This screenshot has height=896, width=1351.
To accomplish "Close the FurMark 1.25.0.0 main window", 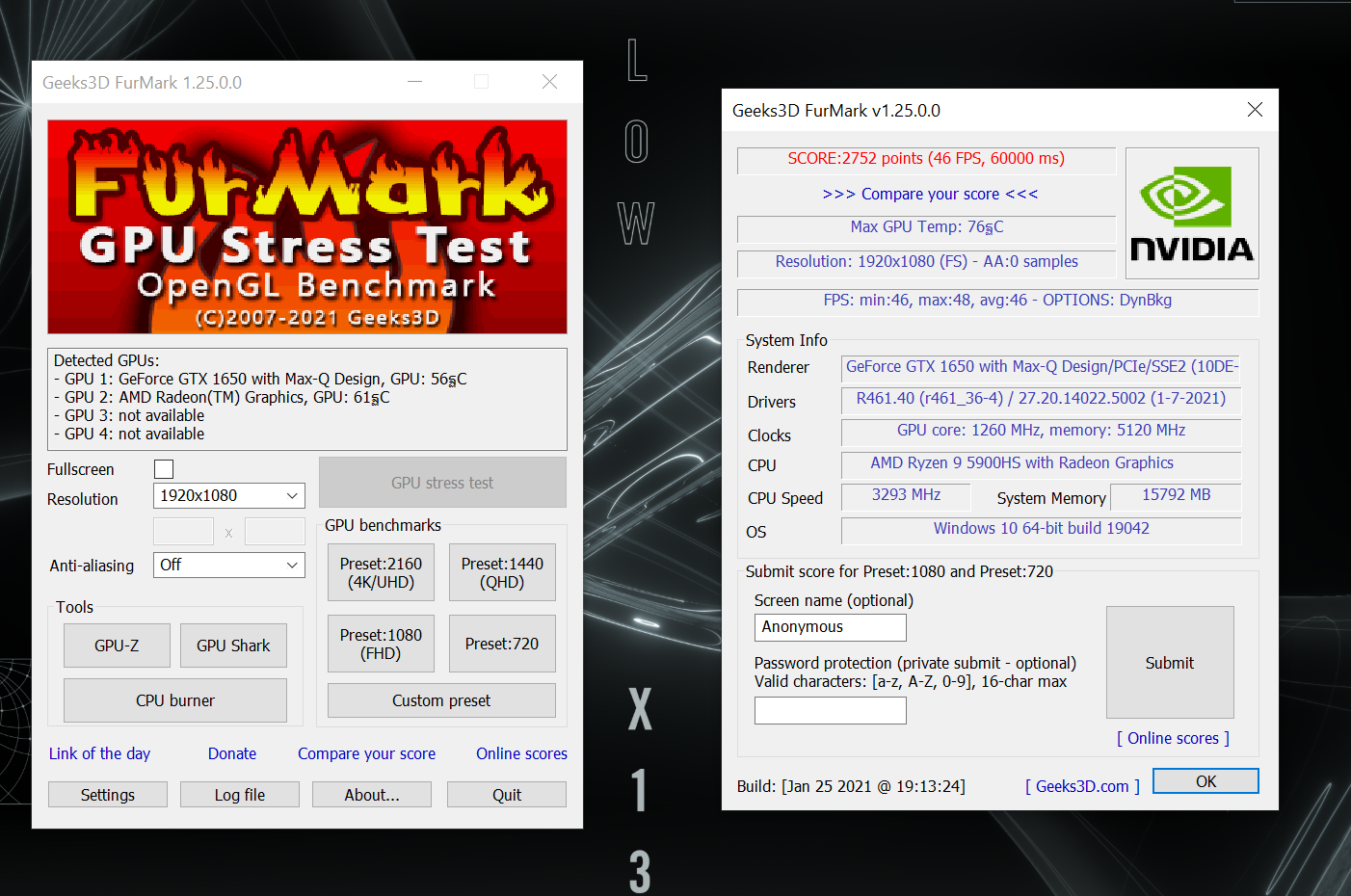I will point(549,82).
